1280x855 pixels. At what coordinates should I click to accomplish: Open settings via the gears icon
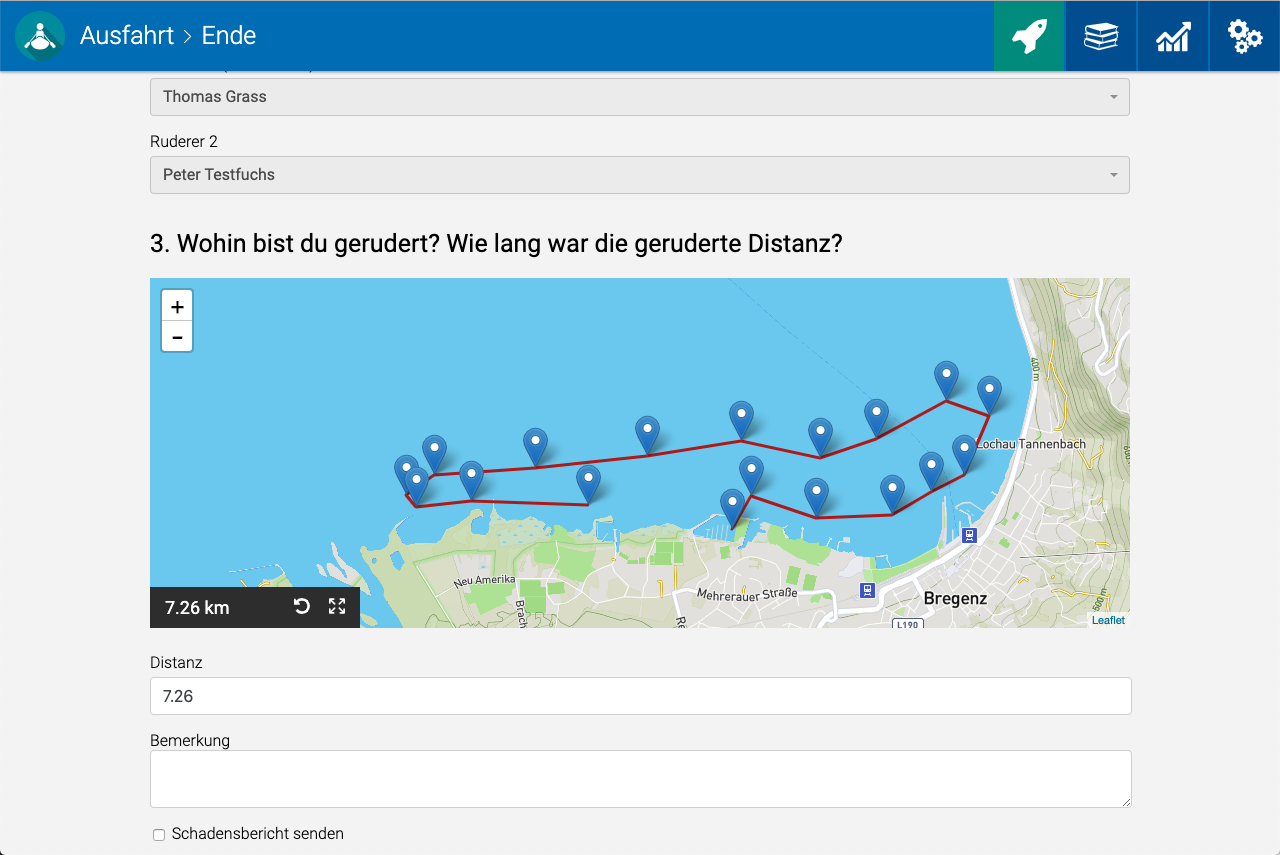pyautogui.click(x=1244, y=35)
